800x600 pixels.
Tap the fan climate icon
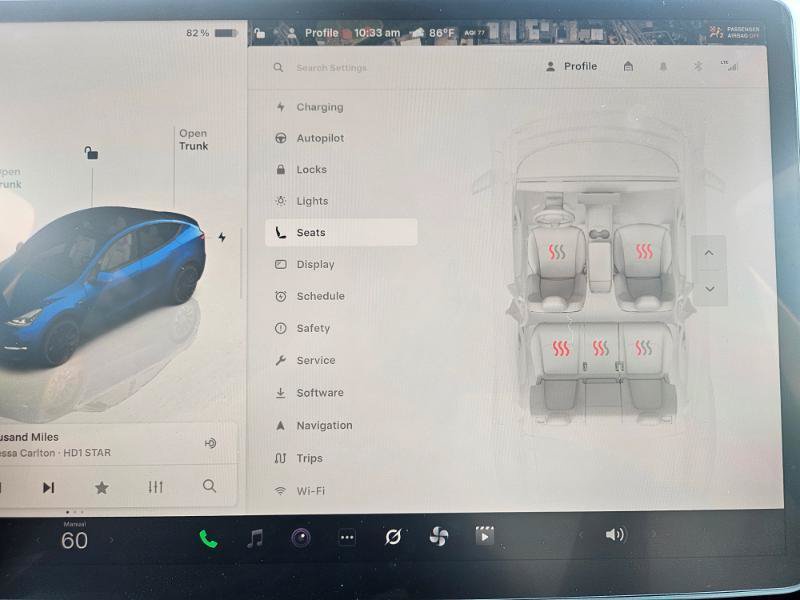[439, 536]
